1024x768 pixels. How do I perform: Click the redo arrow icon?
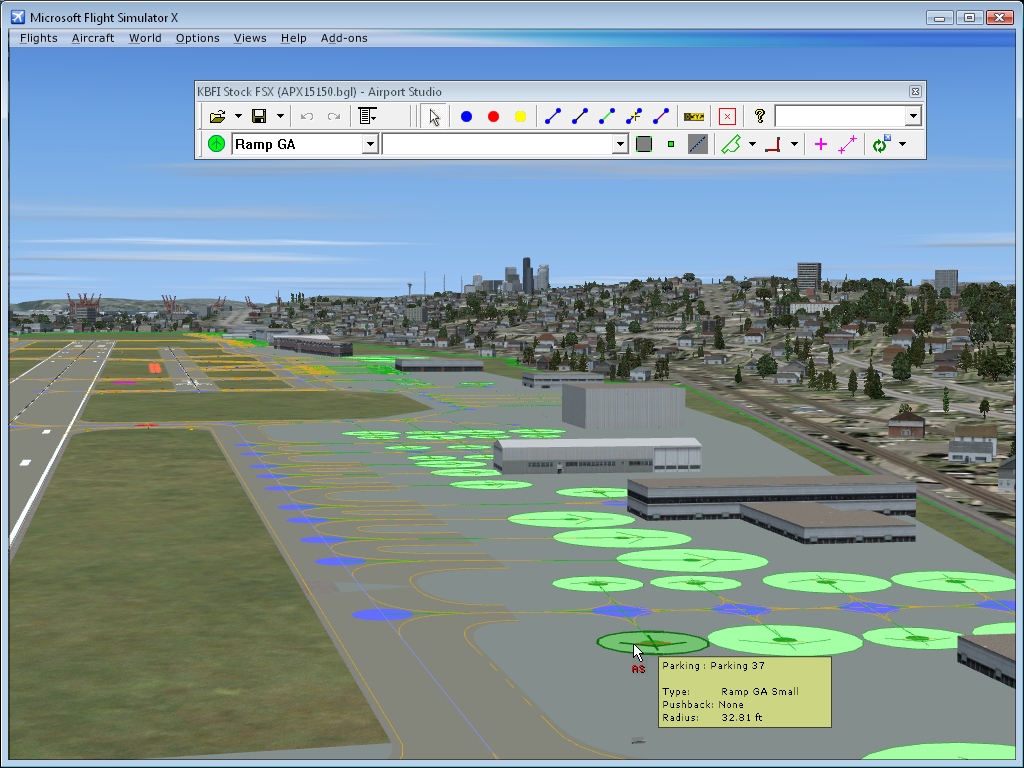pyautogui.click(x=334, y=116)
